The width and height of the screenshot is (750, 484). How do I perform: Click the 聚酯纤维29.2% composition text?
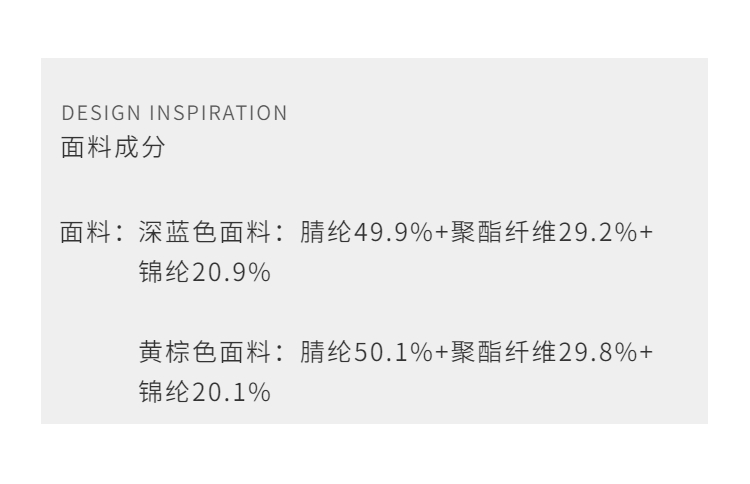coord(546,235)
